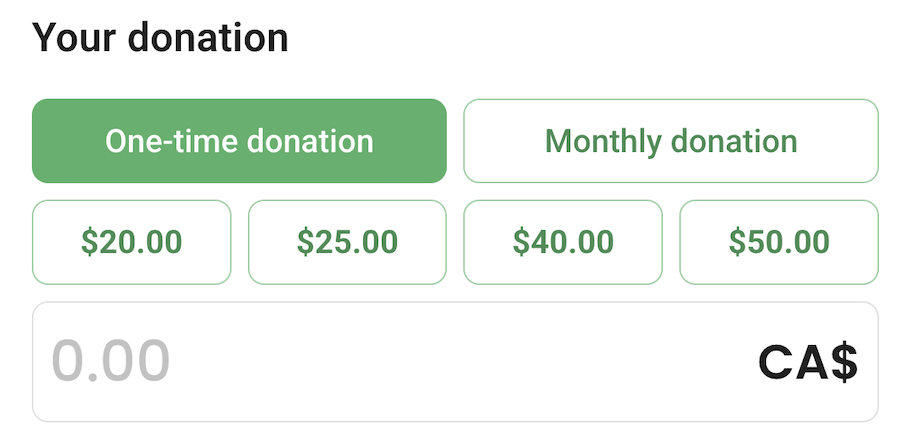Donate twenty dollars using the preset
900x448 pixels.
[x=131, y=242]
